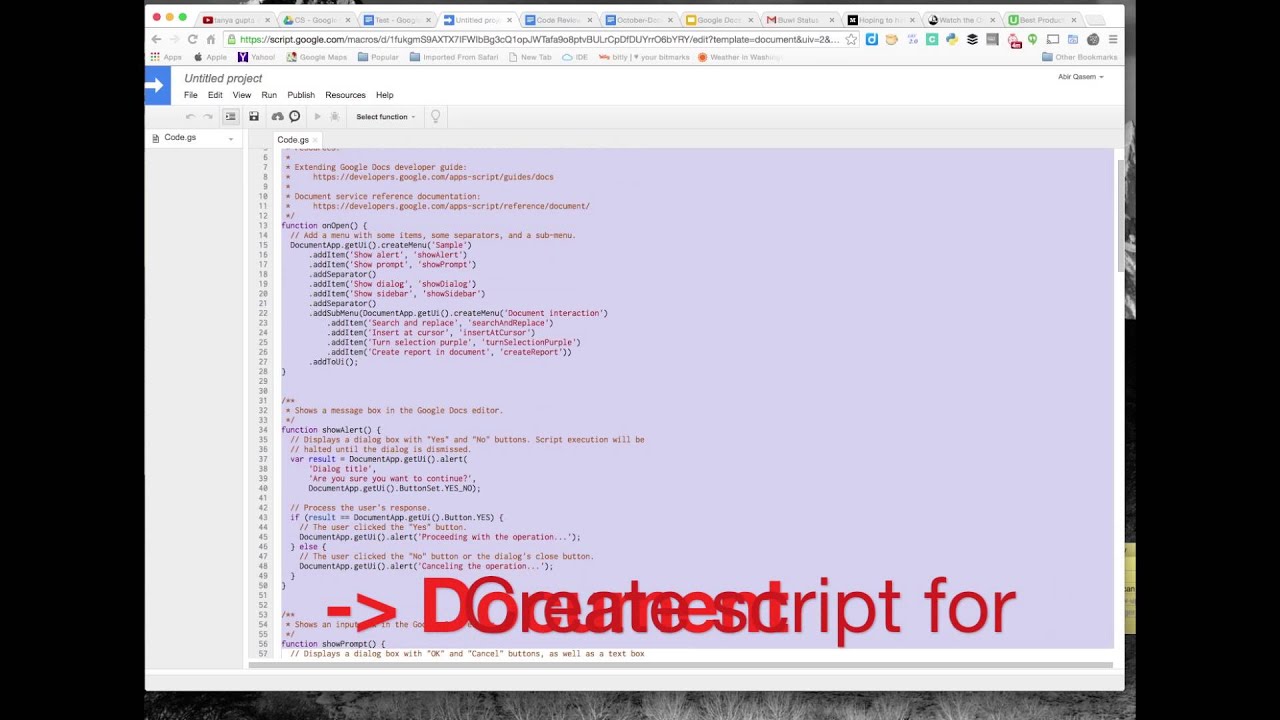Click 'function showAlert() {' code line
The width and height of the screenshot is (1280, 720).
(x=331, y=430)
